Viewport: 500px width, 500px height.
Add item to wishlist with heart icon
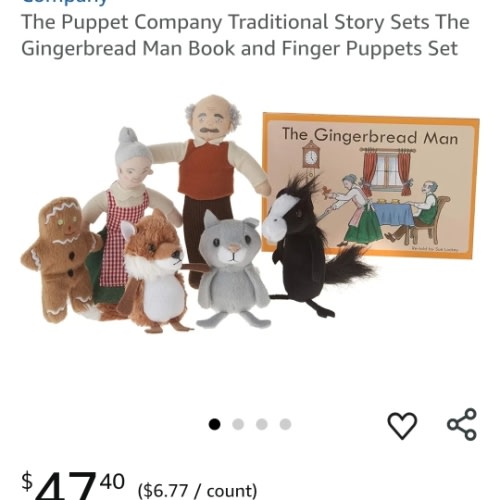coord(402,425)
